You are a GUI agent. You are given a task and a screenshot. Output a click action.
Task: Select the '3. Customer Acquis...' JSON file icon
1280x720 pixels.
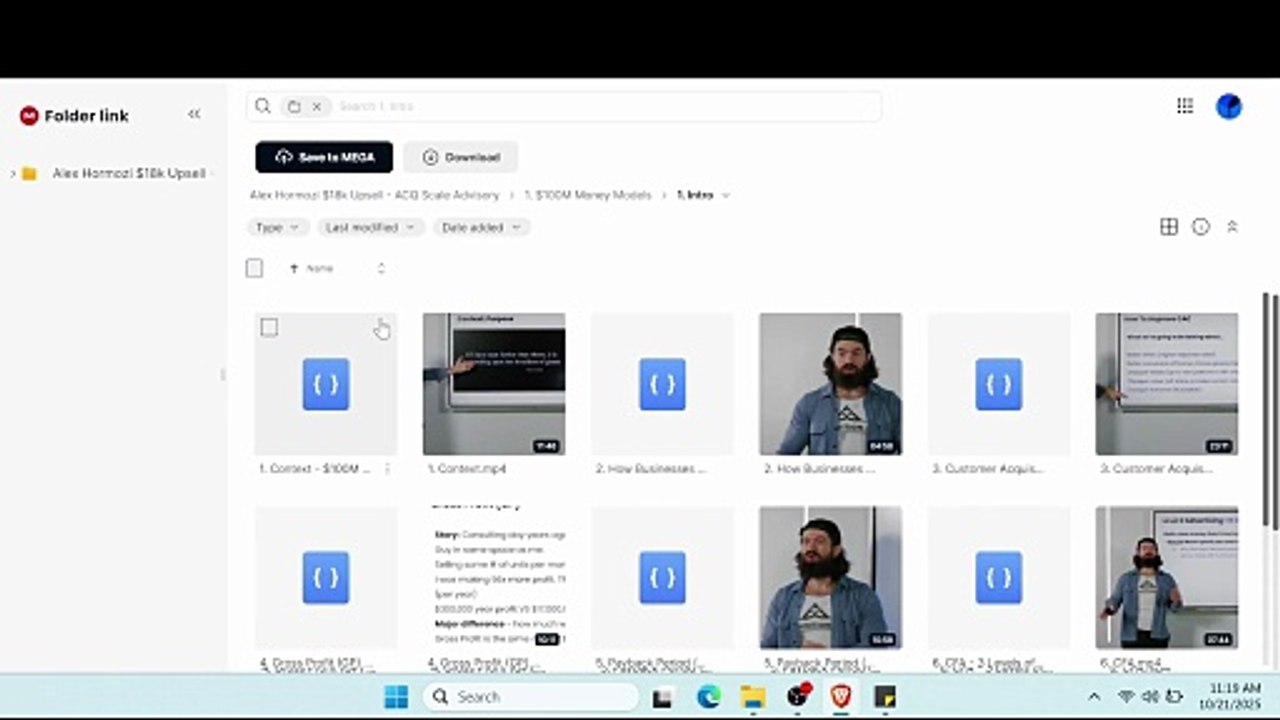tap(999, 384)
